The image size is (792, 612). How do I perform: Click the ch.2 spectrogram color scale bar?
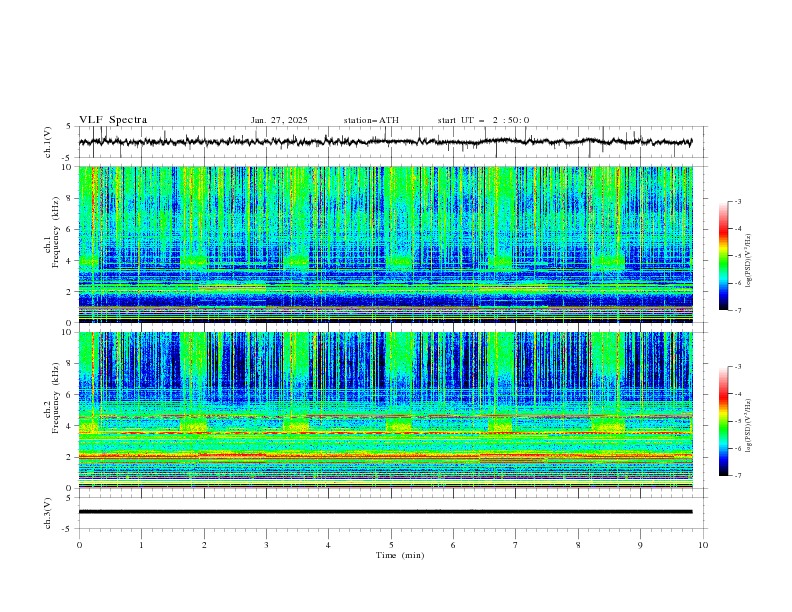723,421
